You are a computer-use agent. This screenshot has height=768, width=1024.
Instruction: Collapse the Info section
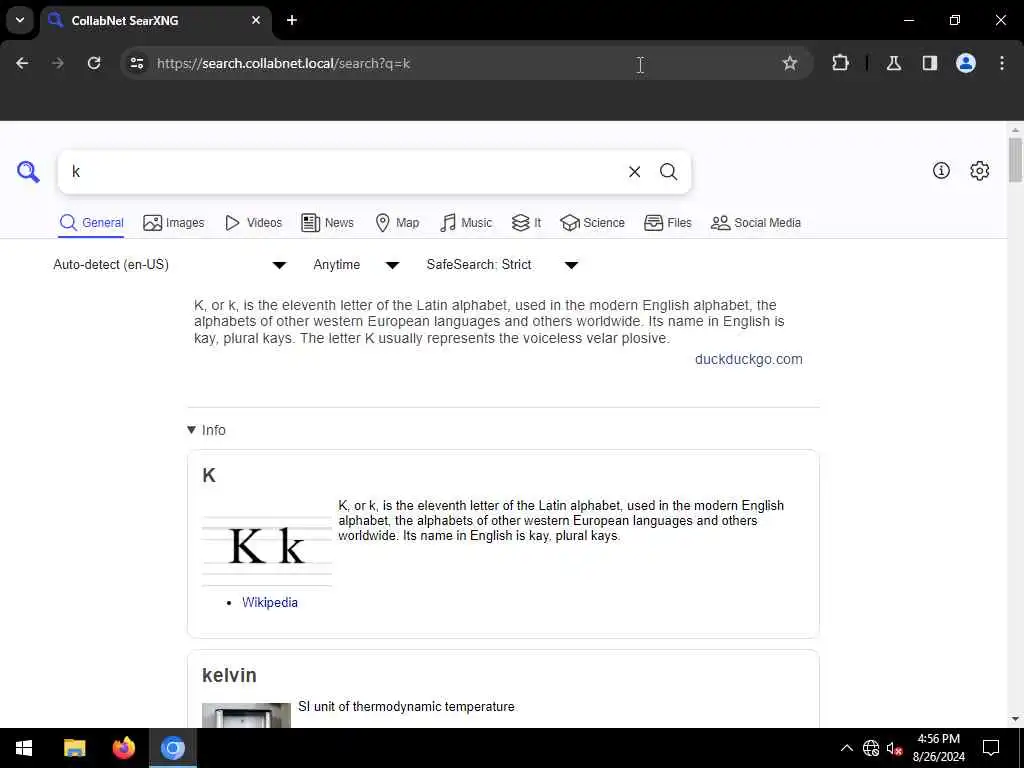[206, 430]
